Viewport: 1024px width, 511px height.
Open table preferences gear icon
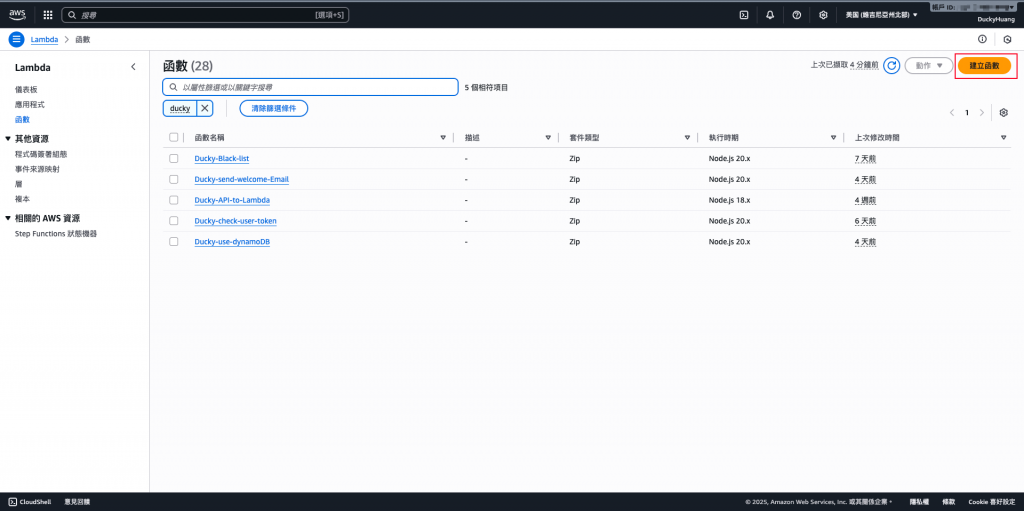1004,112
